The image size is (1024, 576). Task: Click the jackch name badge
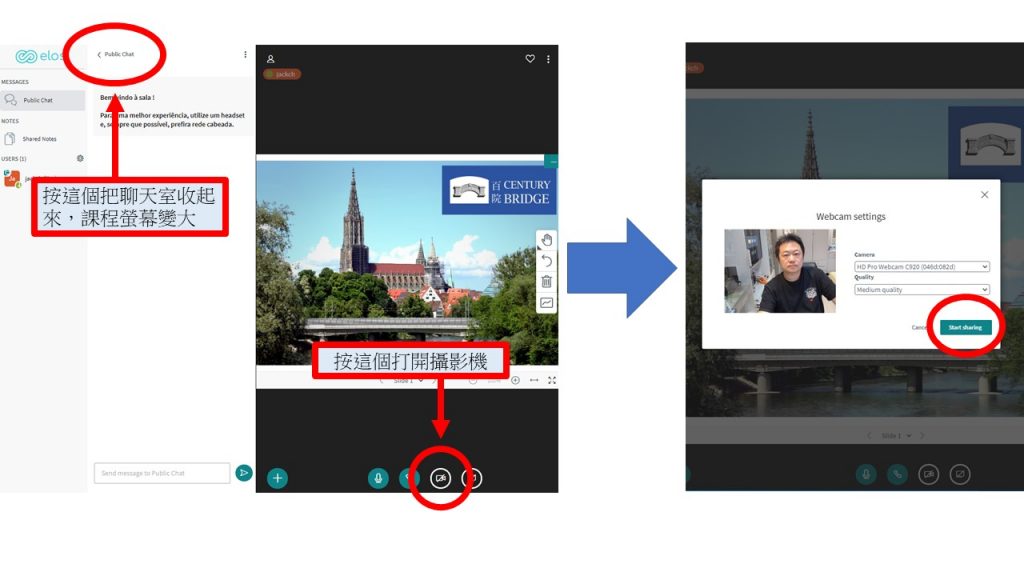(x=282, y=74)
